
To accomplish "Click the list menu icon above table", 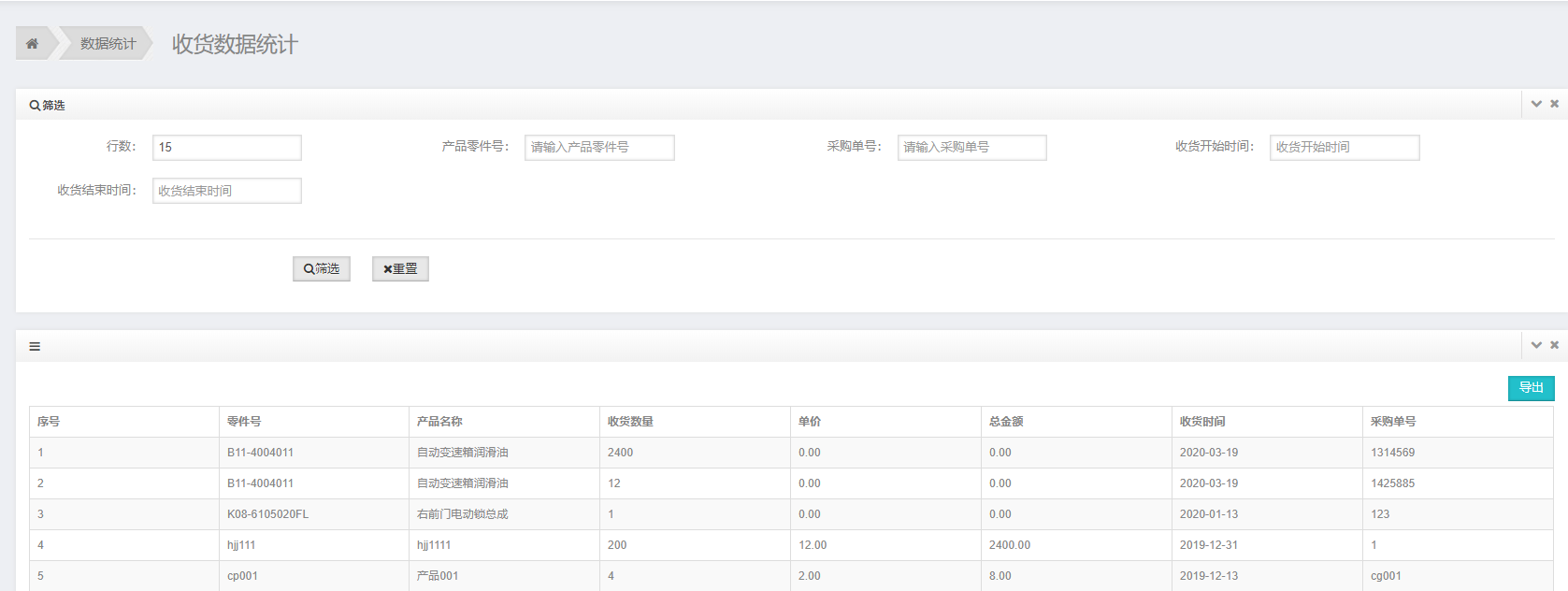I will 35,346.
